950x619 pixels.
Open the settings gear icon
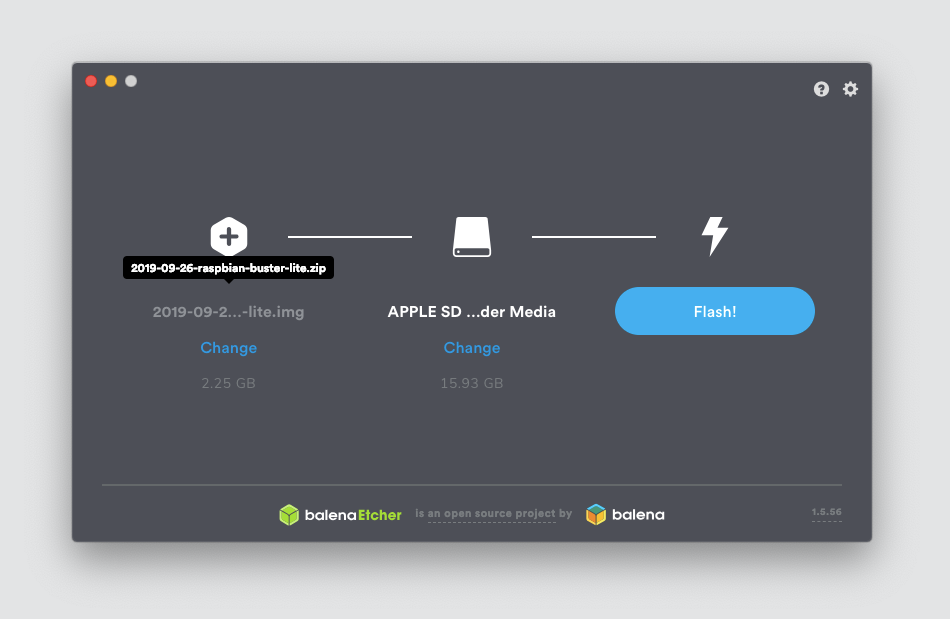point(851,89)
